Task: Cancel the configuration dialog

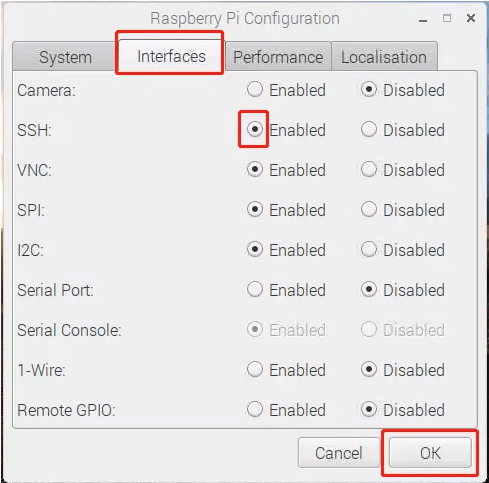Action: (x=339, y=453)
